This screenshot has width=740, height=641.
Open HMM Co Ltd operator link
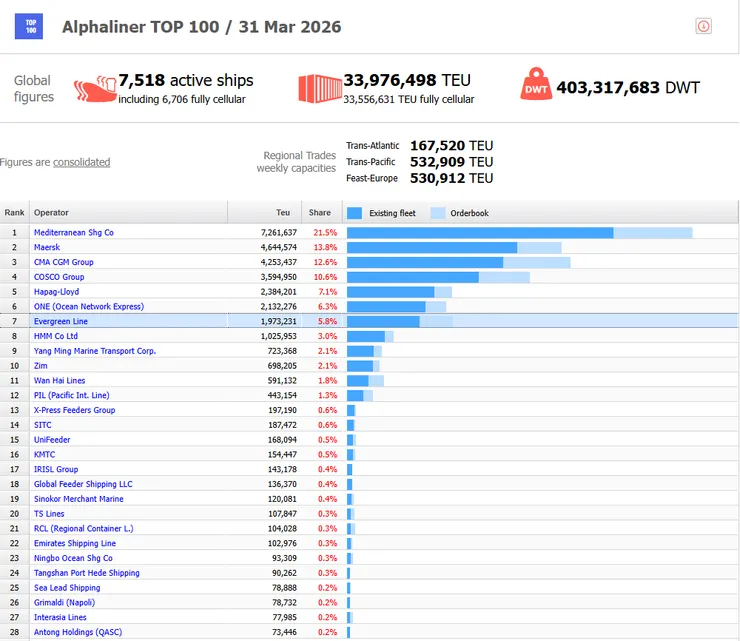(56, 336)
